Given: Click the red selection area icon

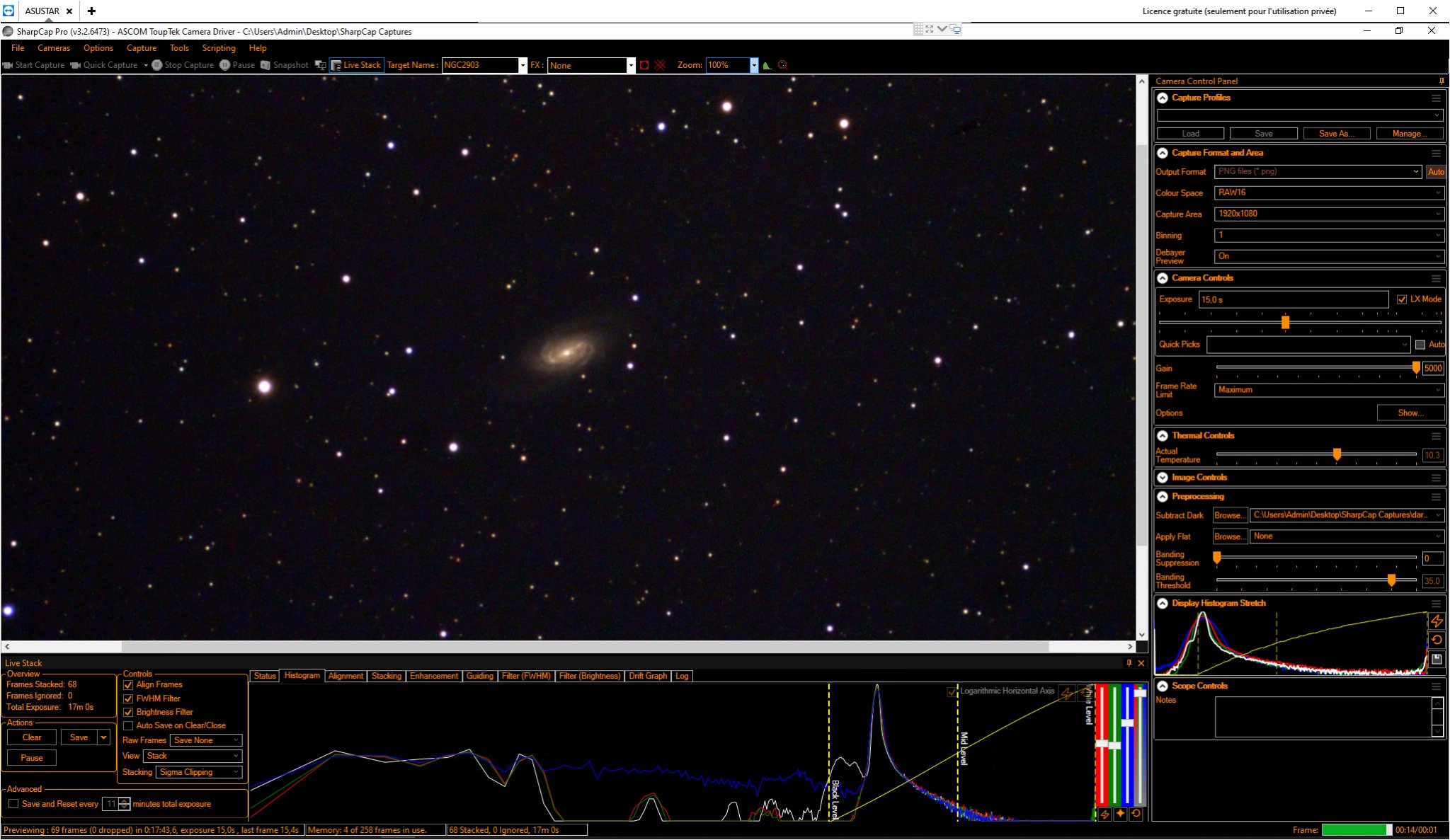Looking at the screenshot, I should coord(644,65).
